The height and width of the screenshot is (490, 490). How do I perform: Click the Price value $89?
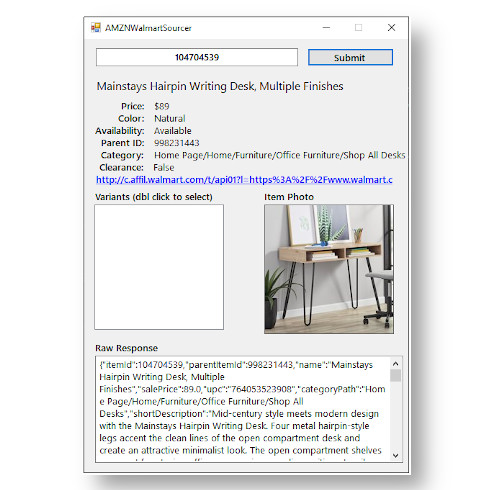[x=162, y=106]
